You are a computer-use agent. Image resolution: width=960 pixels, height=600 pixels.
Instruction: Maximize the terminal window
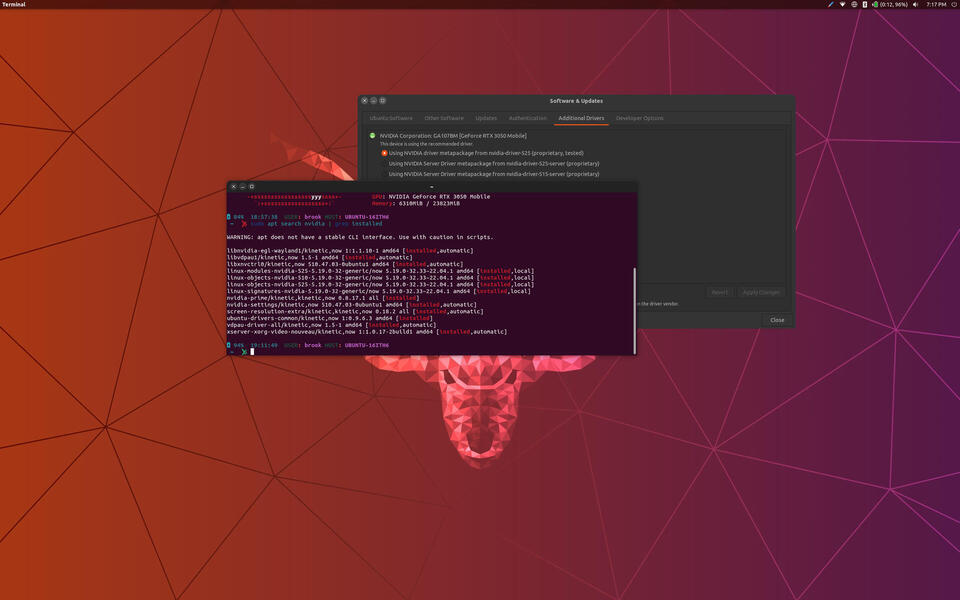[x=252, y=186]
